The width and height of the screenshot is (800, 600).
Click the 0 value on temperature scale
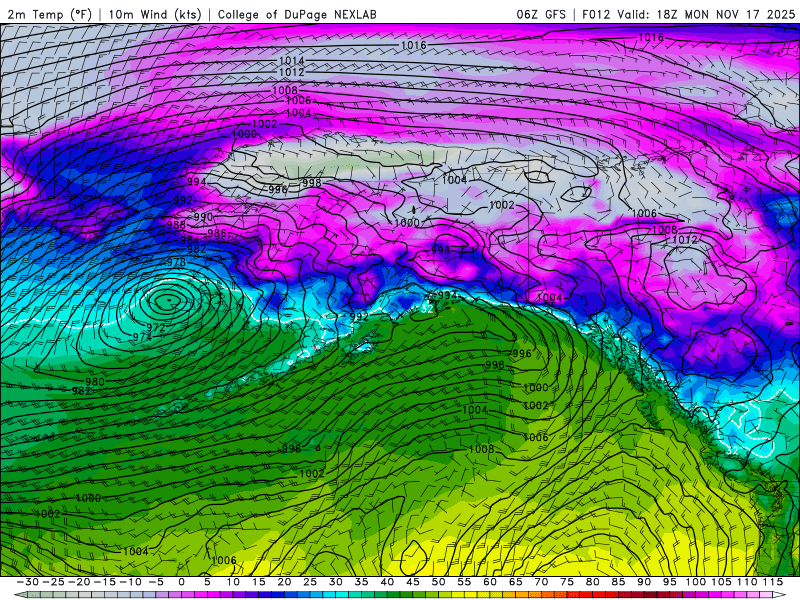182,582
